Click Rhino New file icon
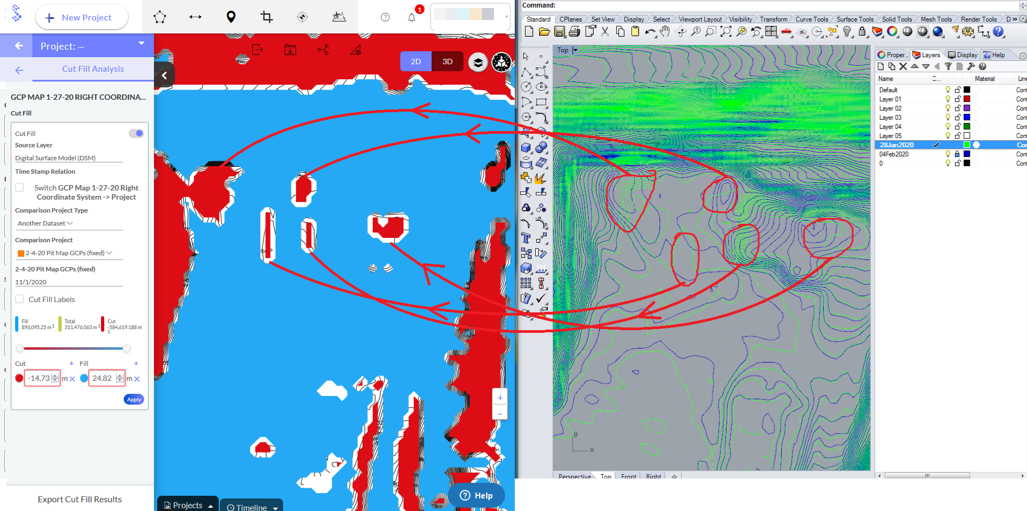 pos(529,31)
